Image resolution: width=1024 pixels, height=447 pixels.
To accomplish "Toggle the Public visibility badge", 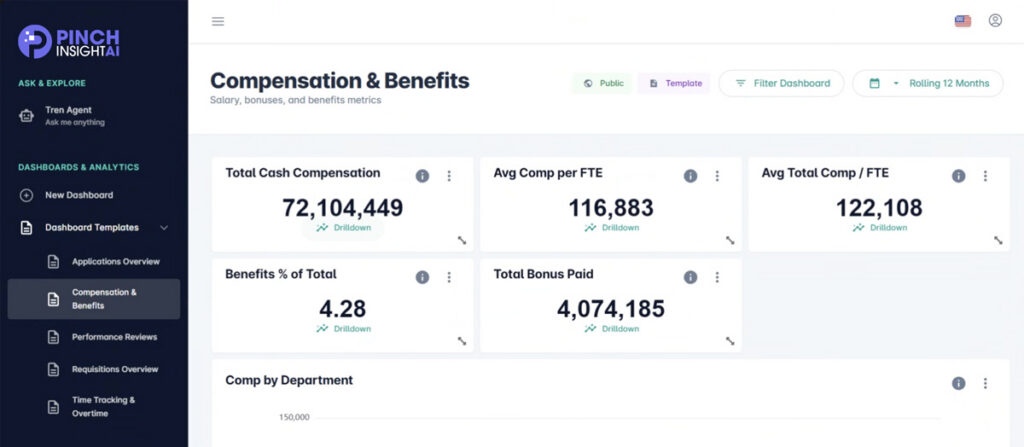I will 602,83.
